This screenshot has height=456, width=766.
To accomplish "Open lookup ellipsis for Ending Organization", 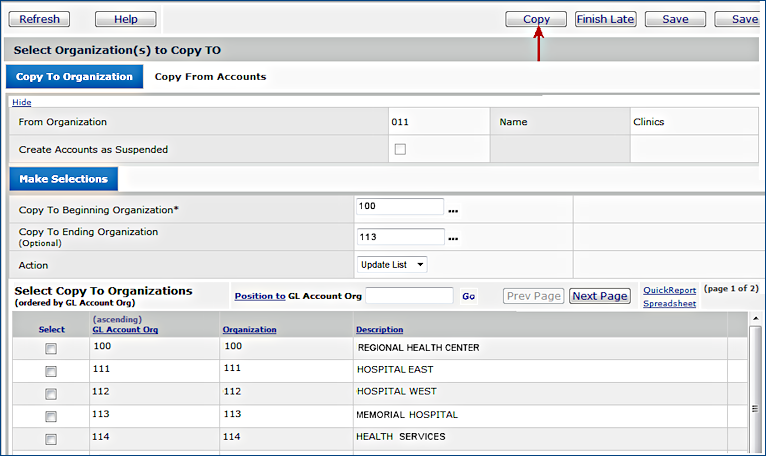I will [x=453, y=238].
